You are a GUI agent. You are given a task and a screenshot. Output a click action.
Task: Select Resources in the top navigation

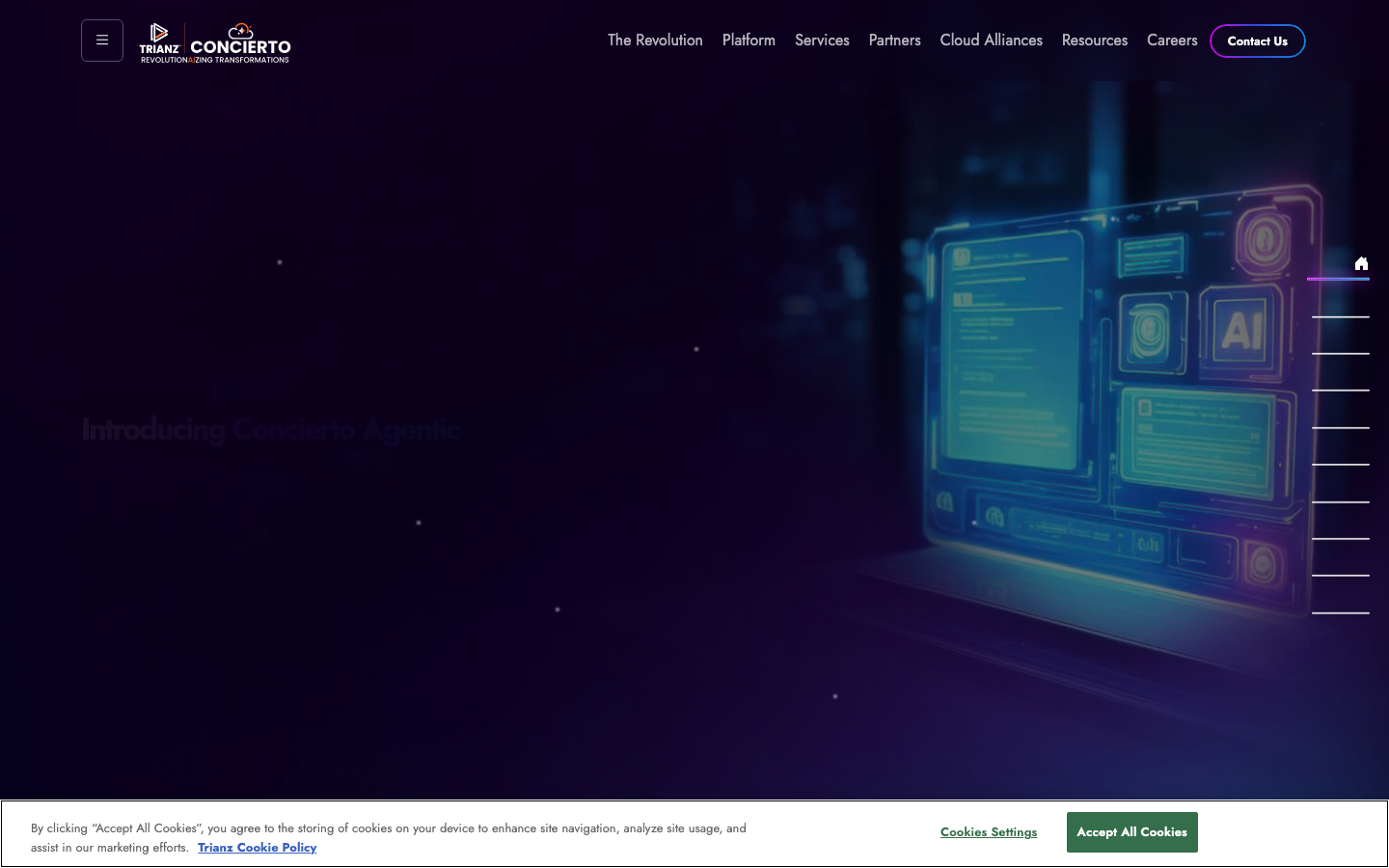click(1095, 41)
